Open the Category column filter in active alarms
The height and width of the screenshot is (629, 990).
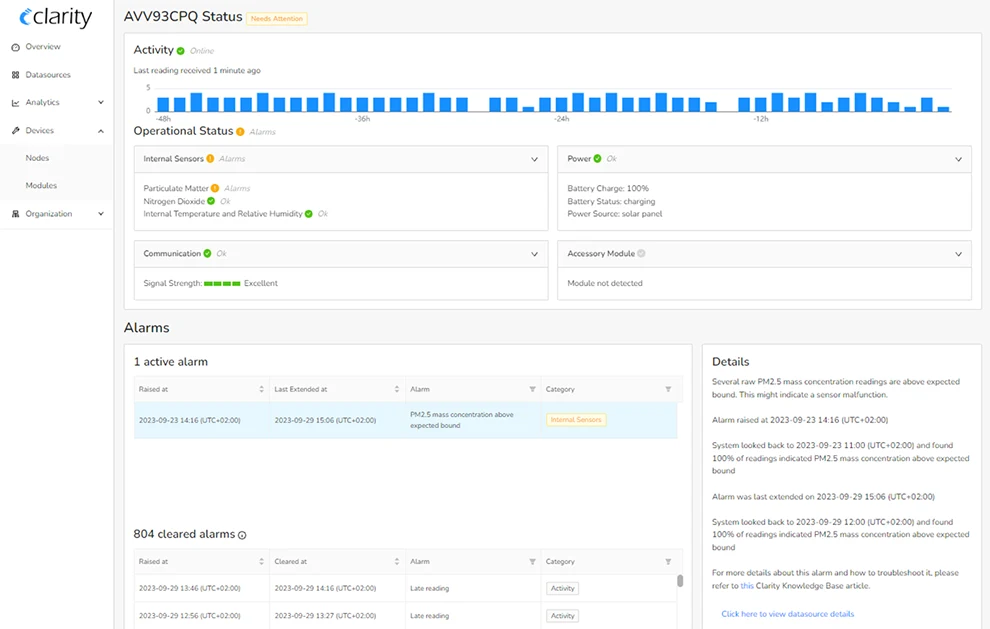point(668,389)
